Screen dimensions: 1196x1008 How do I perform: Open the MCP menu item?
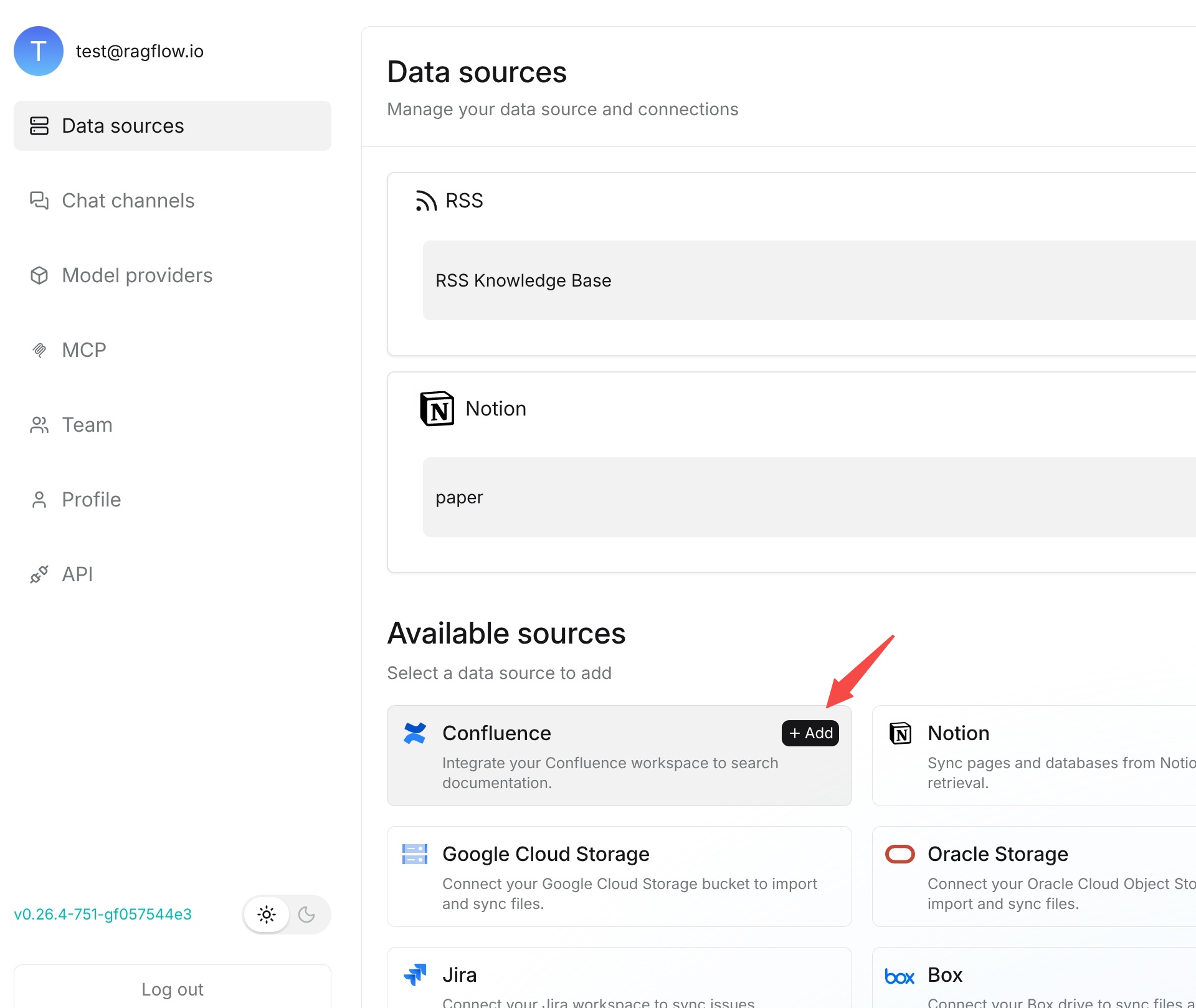point(173,350)
